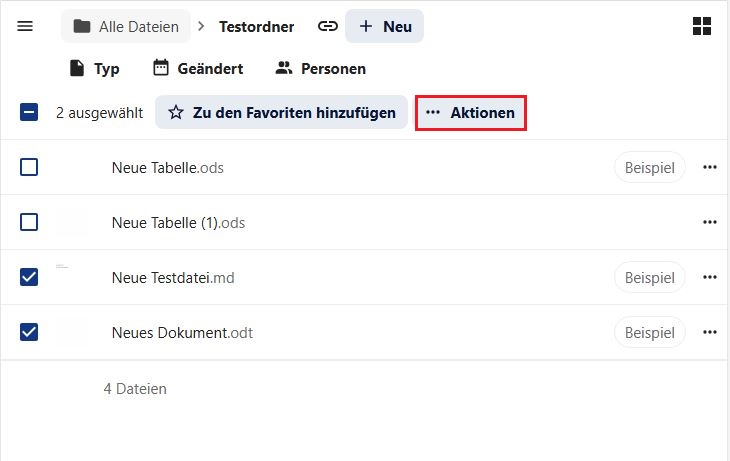The image size is (730, 461).
Task: Add selection to favorites
Action: tap(281, 113)
